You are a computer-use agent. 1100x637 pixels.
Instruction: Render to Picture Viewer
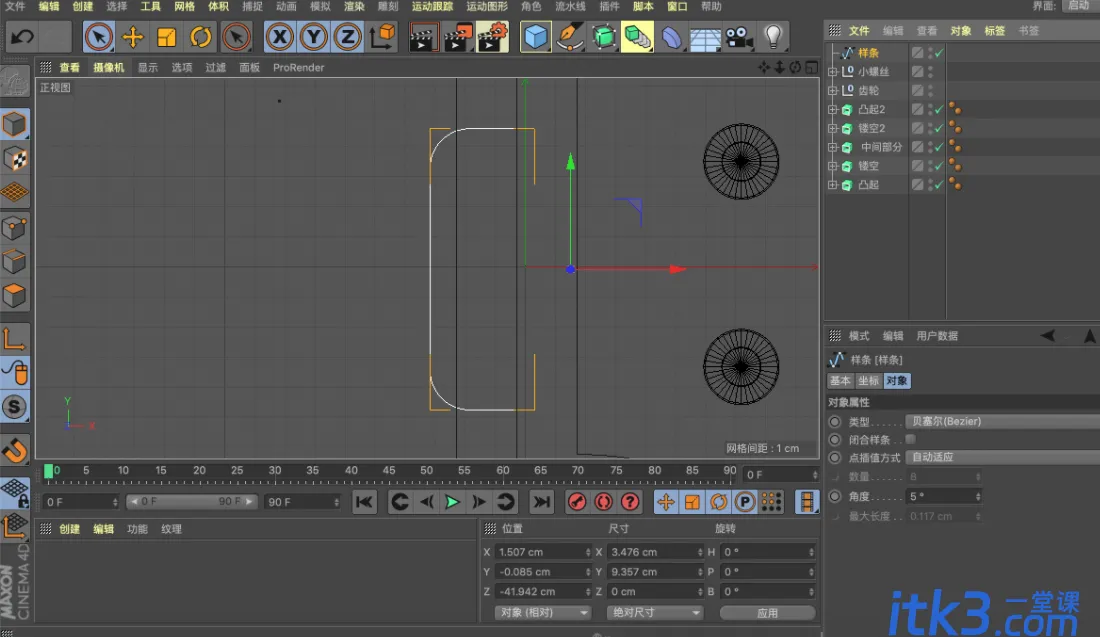pyautogui.click(x=458, y=36)
